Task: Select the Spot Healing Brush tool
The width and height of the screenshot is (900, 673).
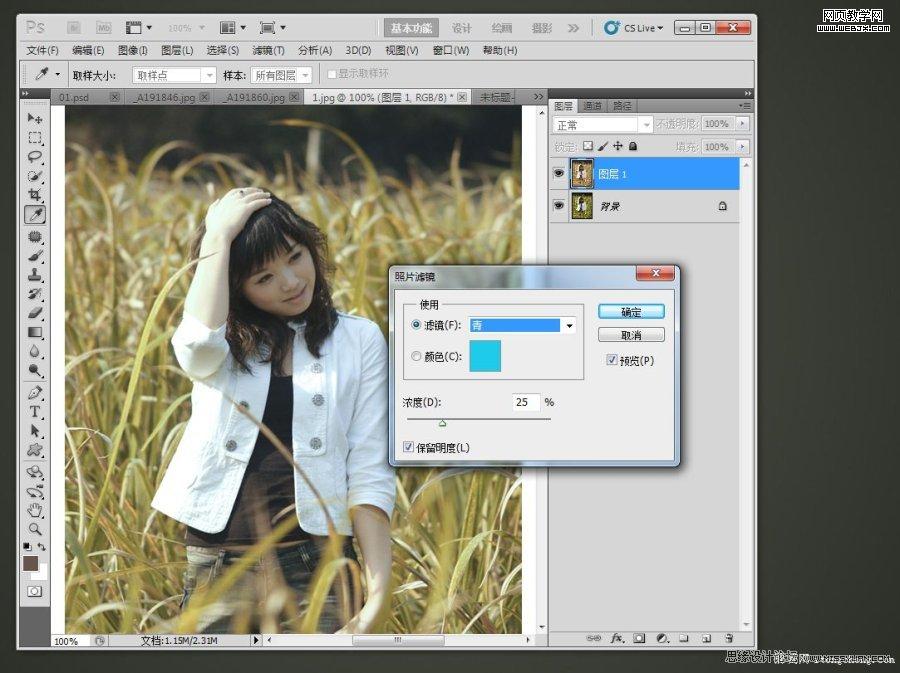Action: click(35, 236)
